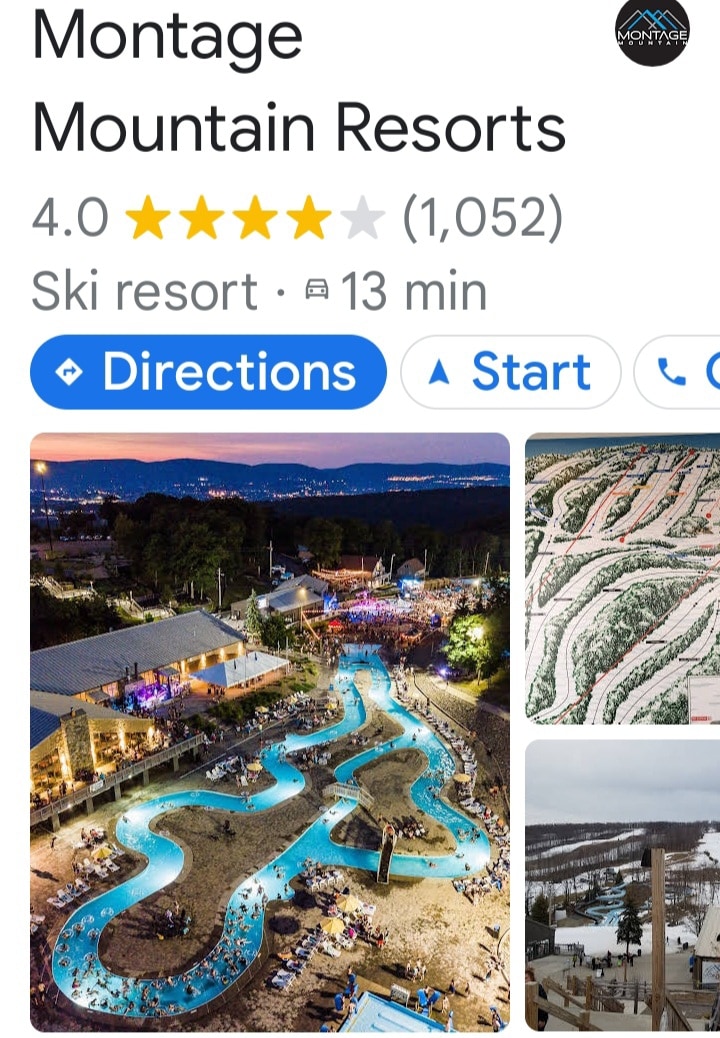
Task: Click the fifth gray star
Action: click(362, 217)
